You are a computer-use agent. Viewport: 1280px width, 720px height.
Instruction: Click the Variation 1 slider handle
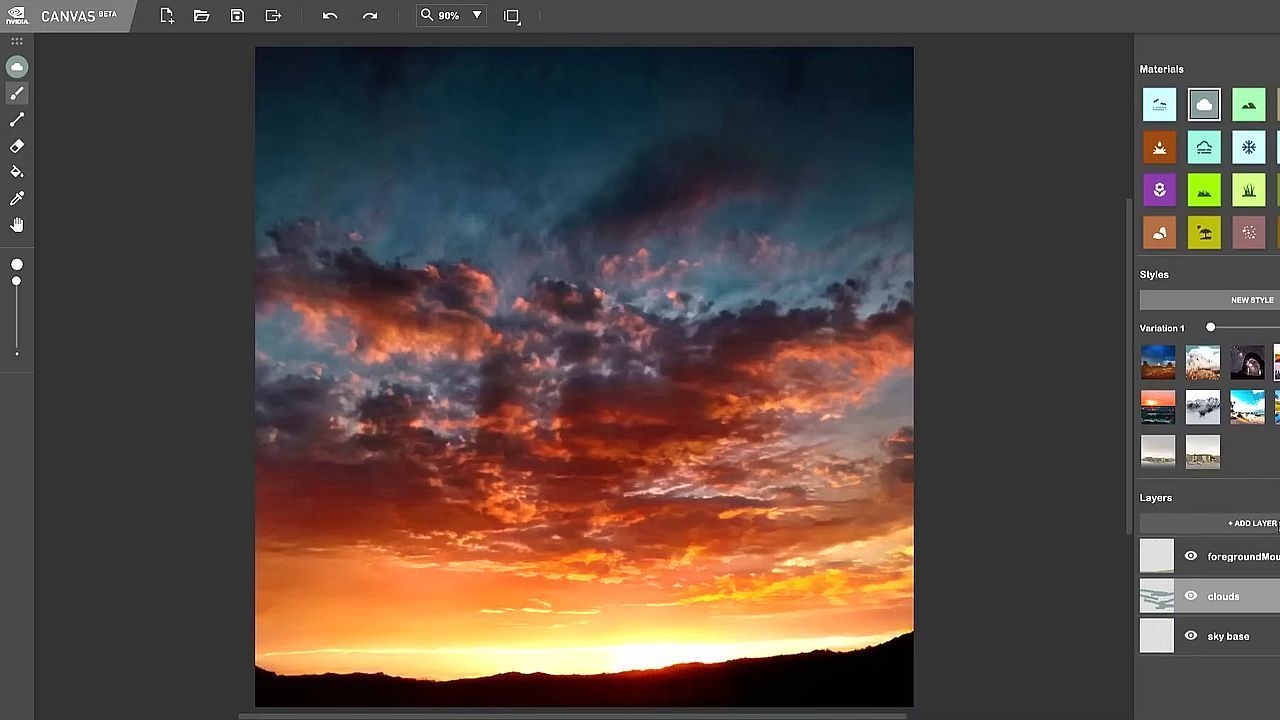point(1210,328)
